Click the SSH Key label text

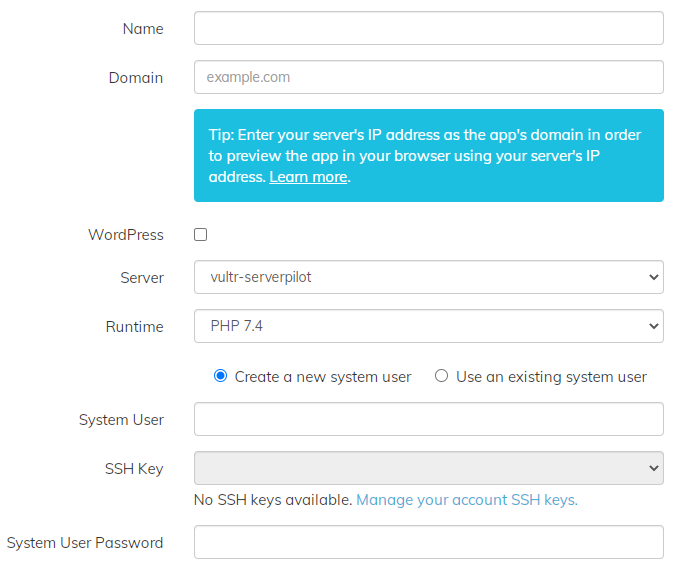point(134,469)
